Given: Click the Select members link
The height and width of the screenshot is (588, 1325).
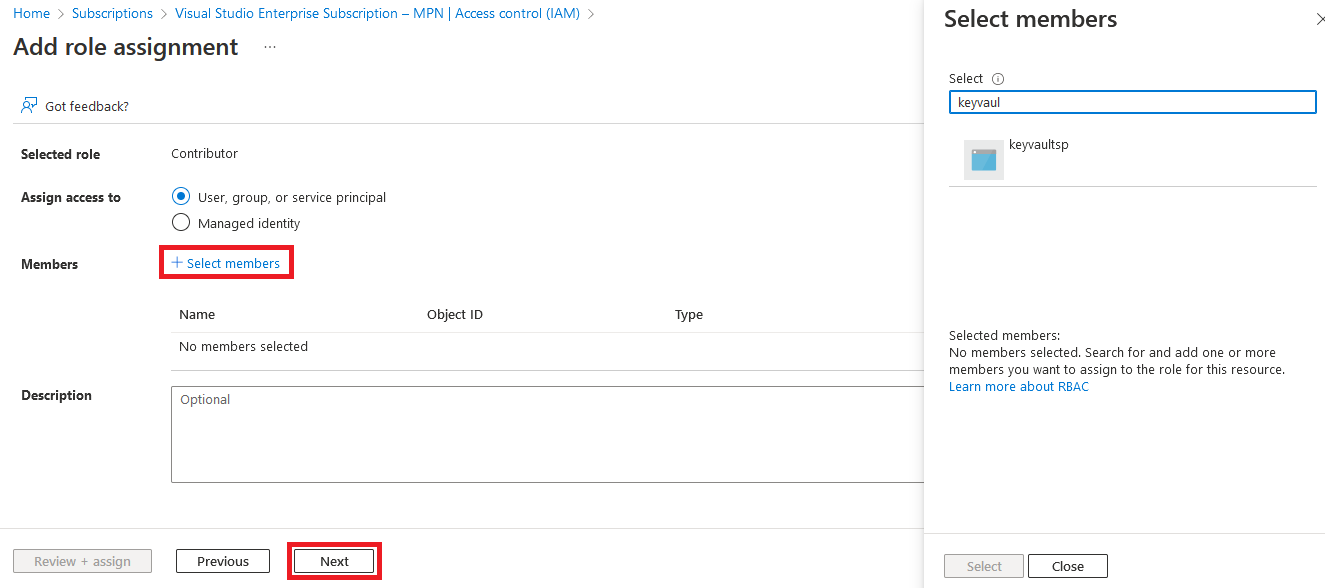Looking at the screenshot, I should coord(226,263).
